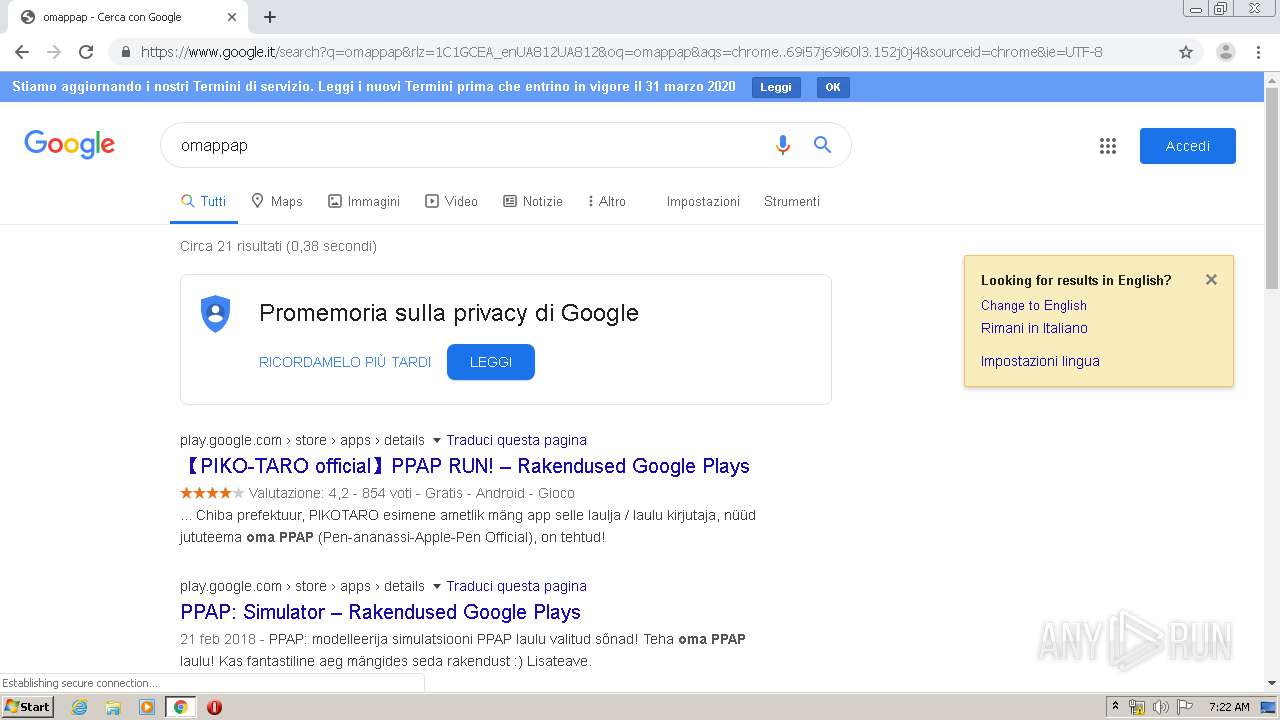Click the browser forward arrow
1280x720 pixels.
[54, 52]
